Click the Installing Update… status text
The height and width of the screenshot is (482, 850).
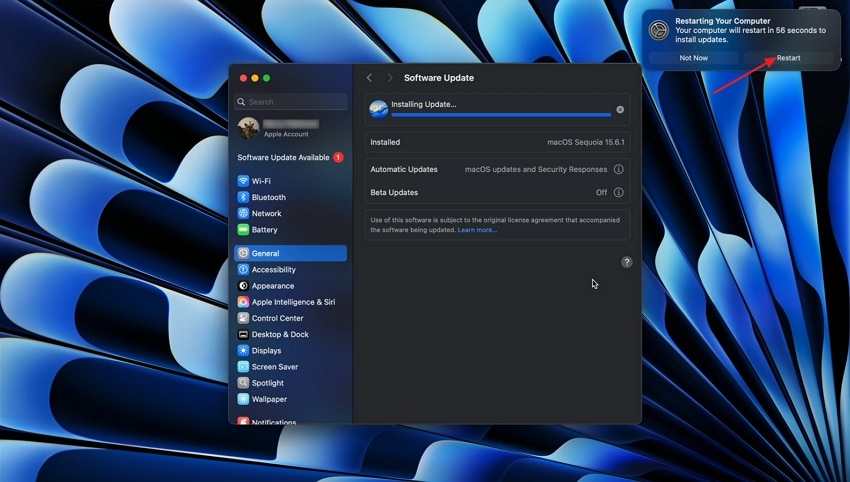click(424, 104)
